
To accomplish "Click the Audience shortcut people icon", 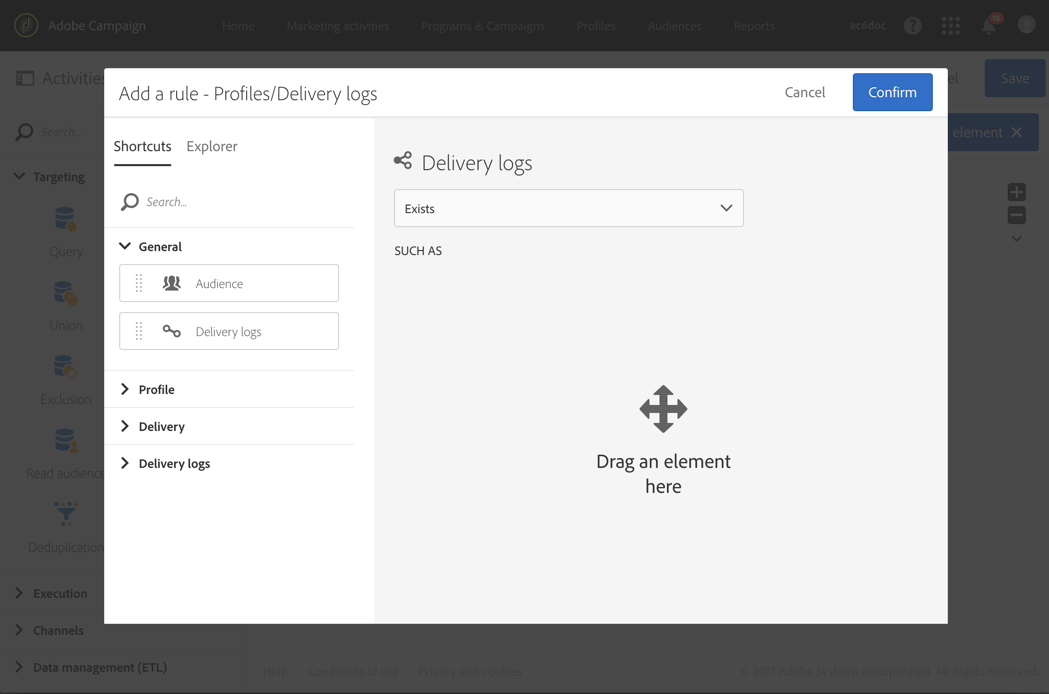I will point(172,283).
